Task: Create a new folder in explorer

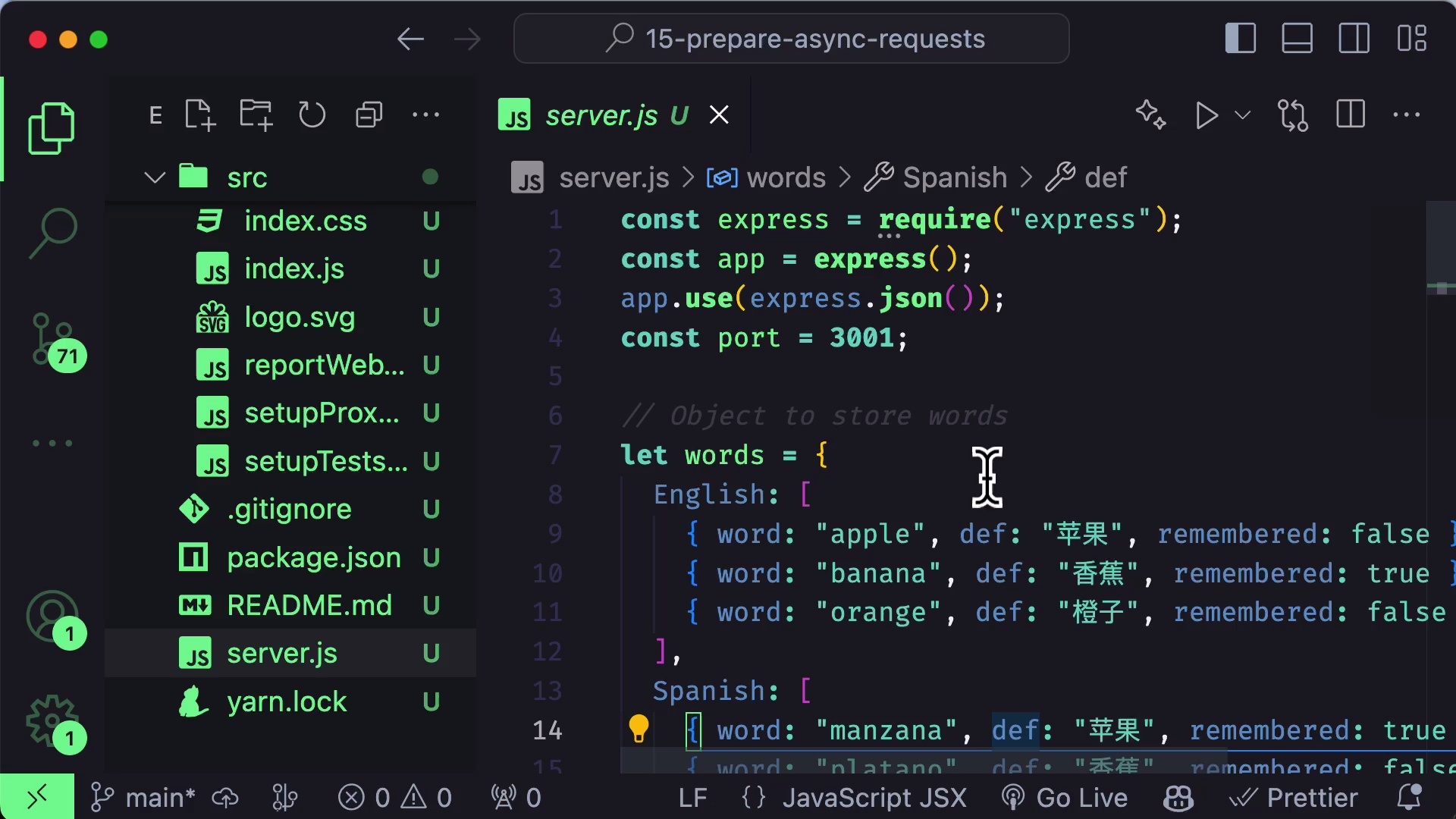Action: pyautogui.click(x=256, y=115)
